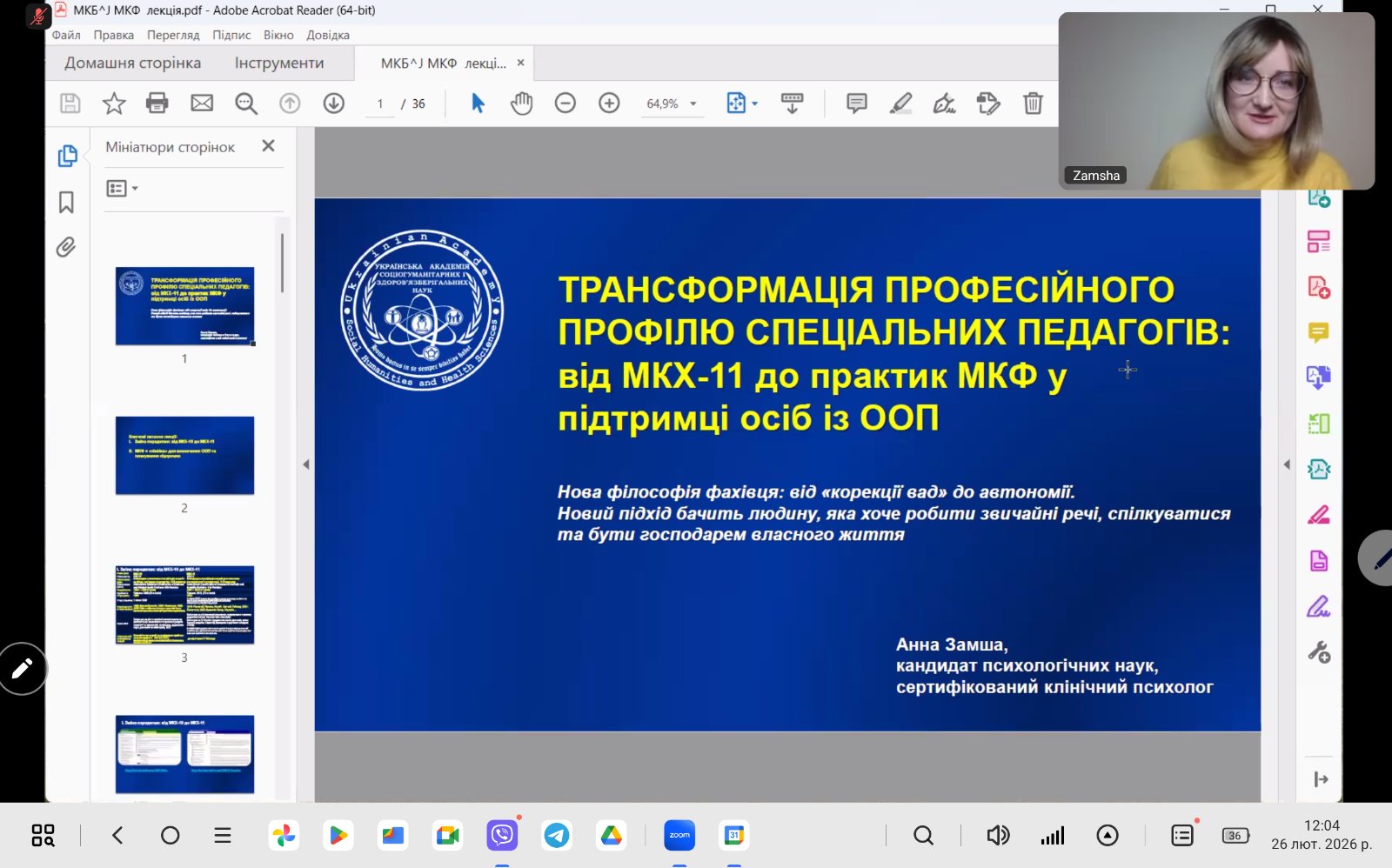Viewport: 1392px width, 868px height.
Task: Close the Мініатюри сторінок panel
Action: click(269, 146)
